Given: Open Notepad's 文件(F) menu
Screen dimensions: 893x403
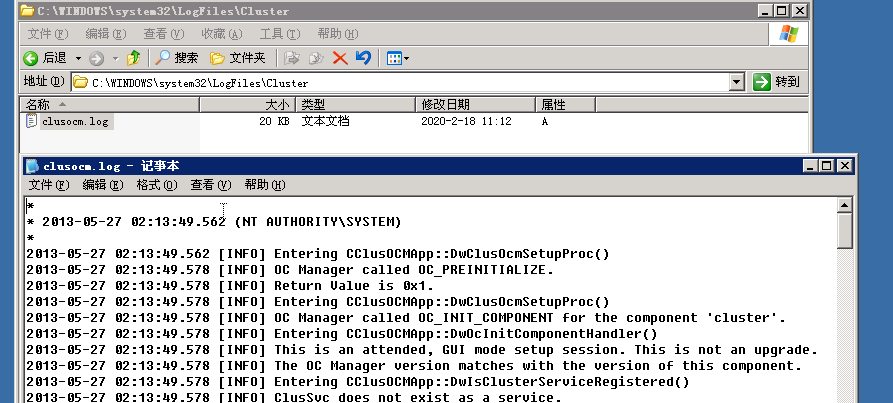Looking at the screenshot, I should tap(49, 185).
